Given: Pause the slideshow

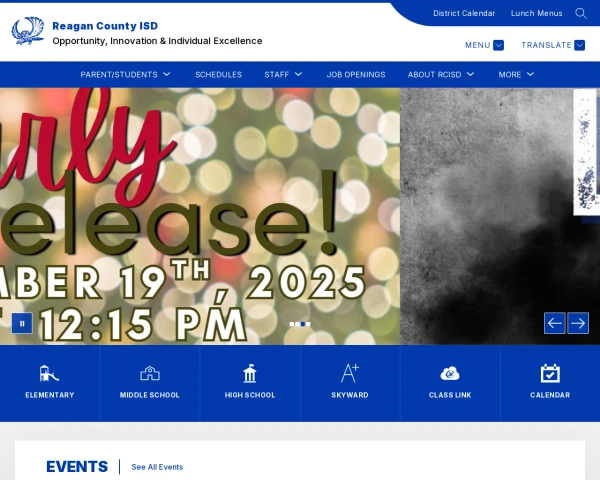Looking at the screenshot, I should point(22,323).
